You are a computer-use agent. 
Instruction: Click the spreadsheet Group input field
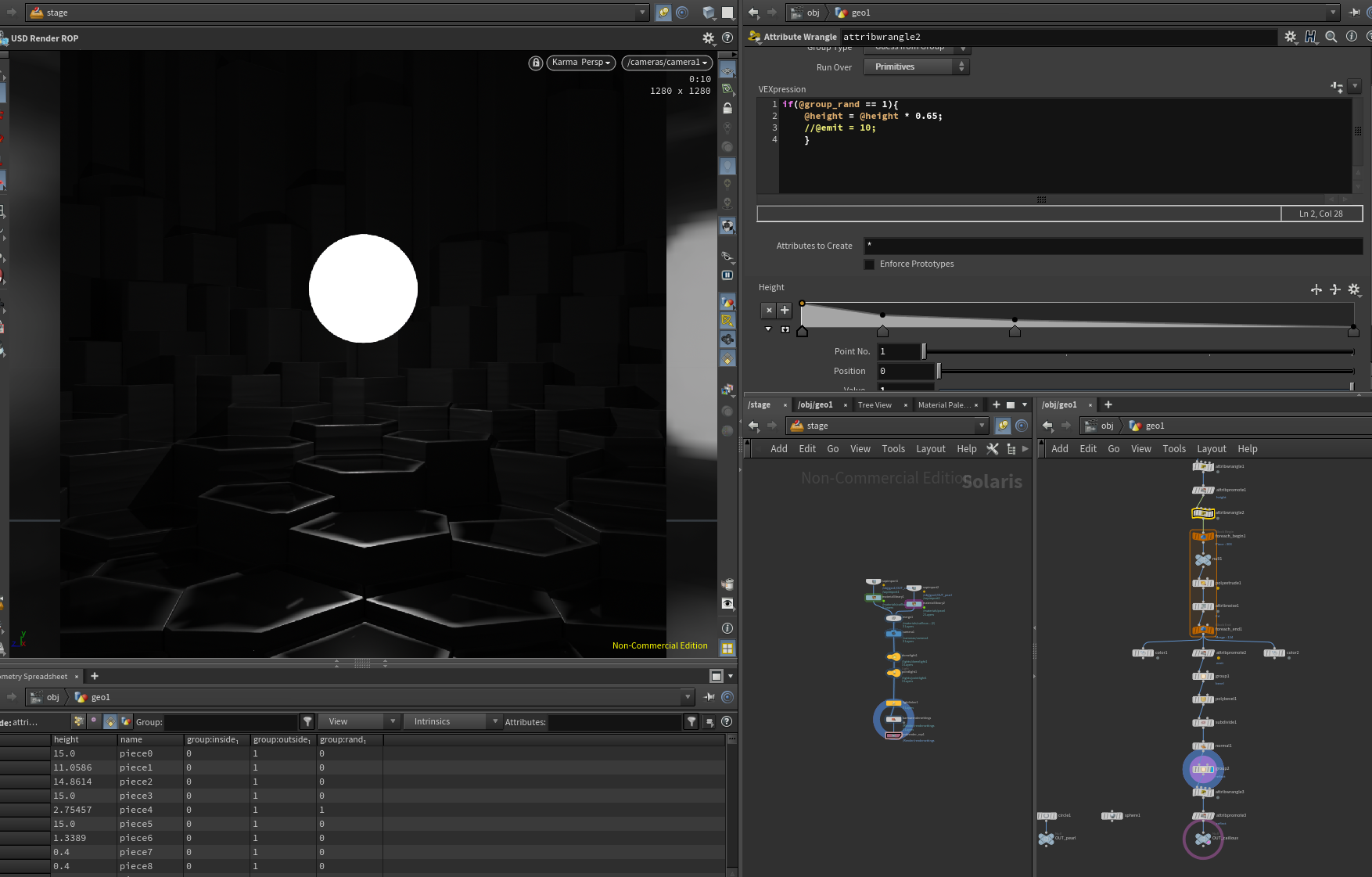click(x=232, y=722)
